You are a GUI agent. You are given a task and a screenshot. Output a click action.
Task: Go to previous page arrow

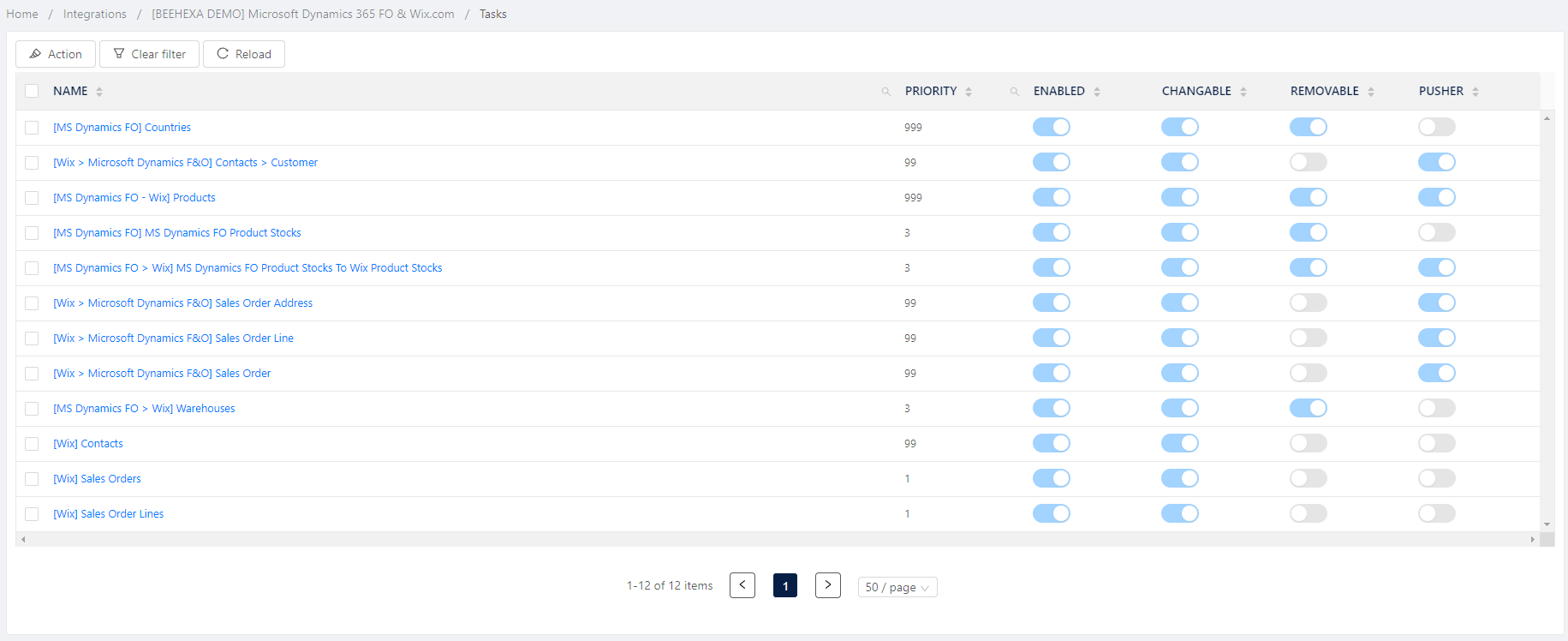742,585
